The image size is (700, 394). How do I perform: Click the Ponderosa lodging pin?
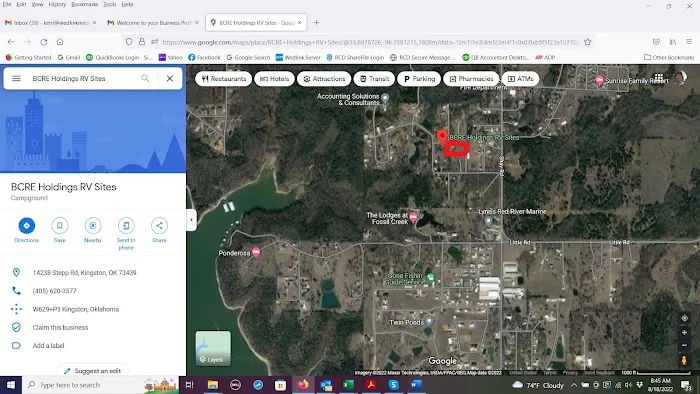pyautogui.click(x=256, y=253)
